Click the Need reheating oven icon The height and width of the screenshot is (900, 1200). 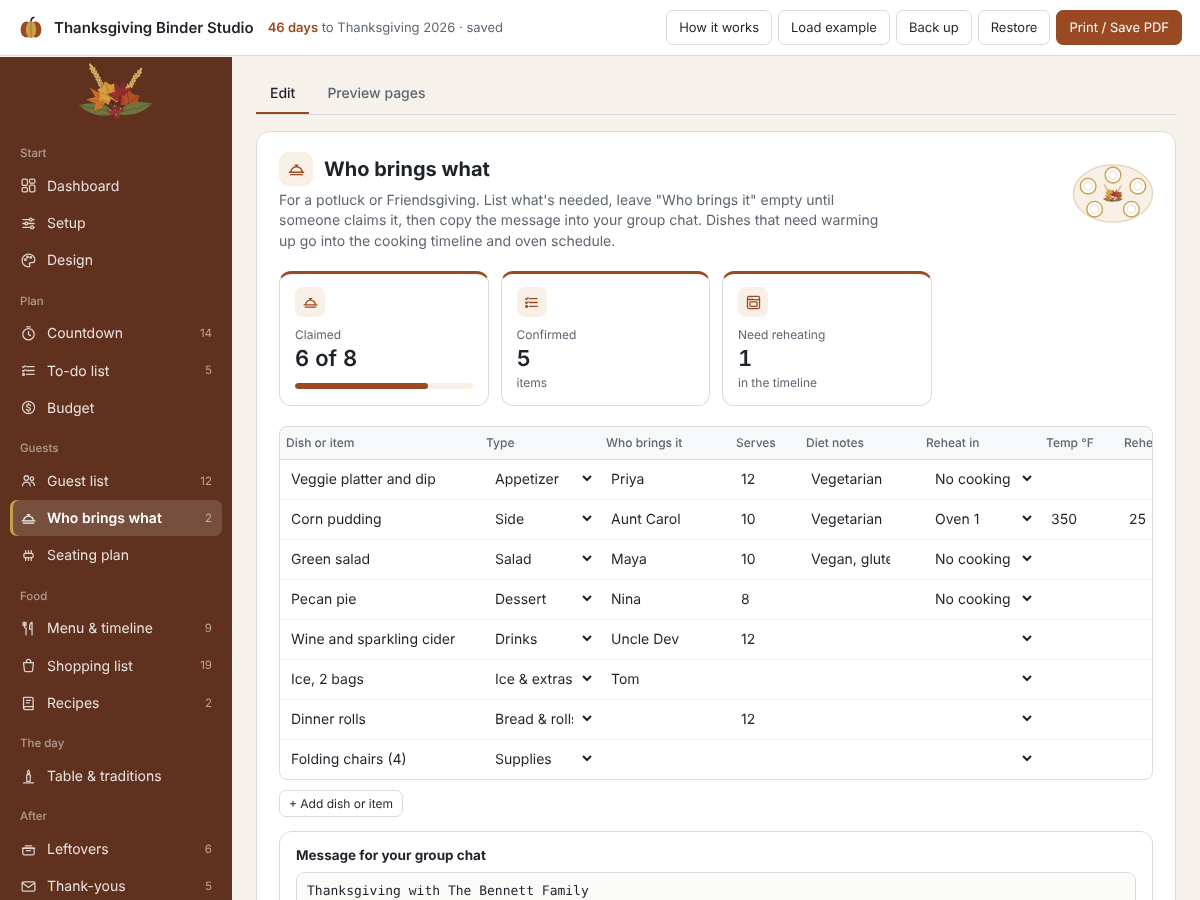pos(753,302)
